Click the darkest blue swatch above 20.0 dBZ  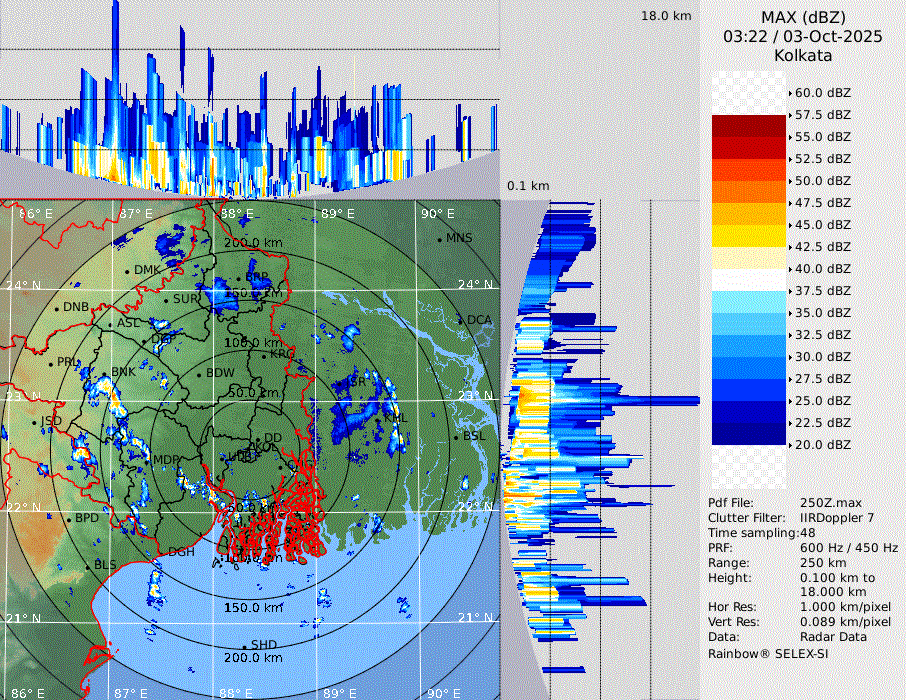pos(749,434)
